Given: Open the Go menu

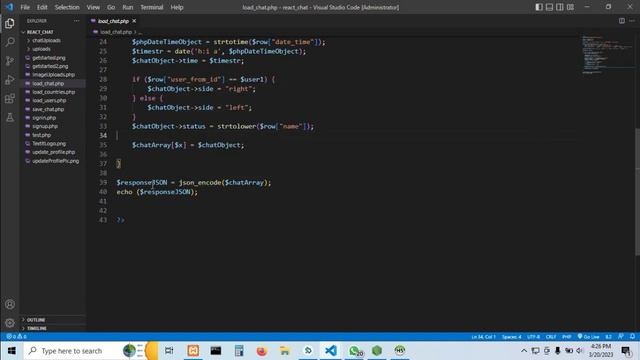Looking at the screenshot, I should [111, 7].
